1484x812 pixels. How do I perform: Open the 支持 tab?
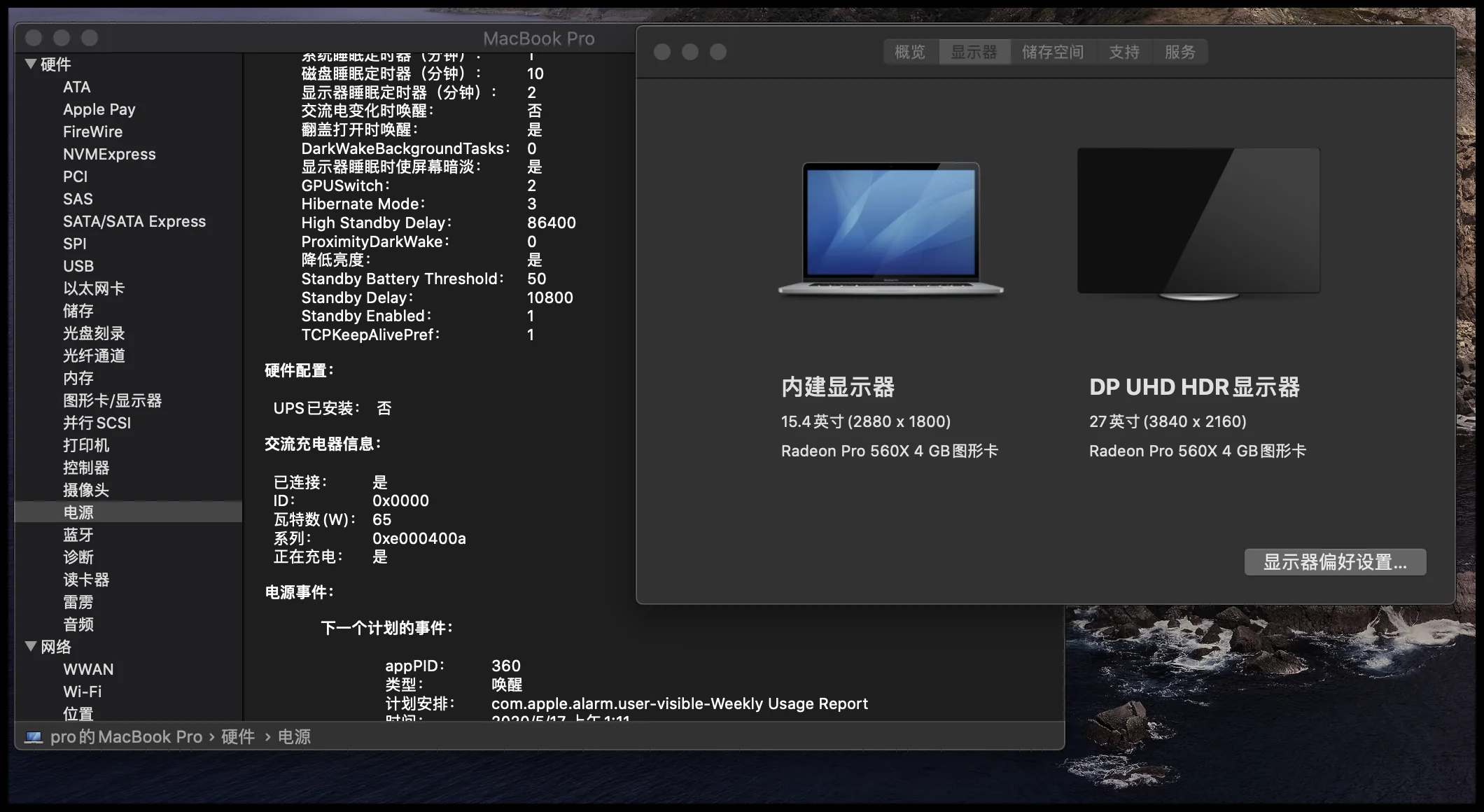point(1124,51)
